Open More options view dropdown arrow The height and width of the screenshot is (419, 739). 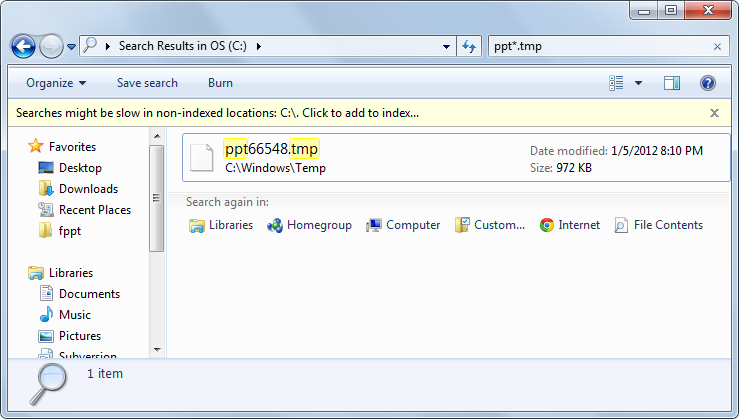coord(638,83)
